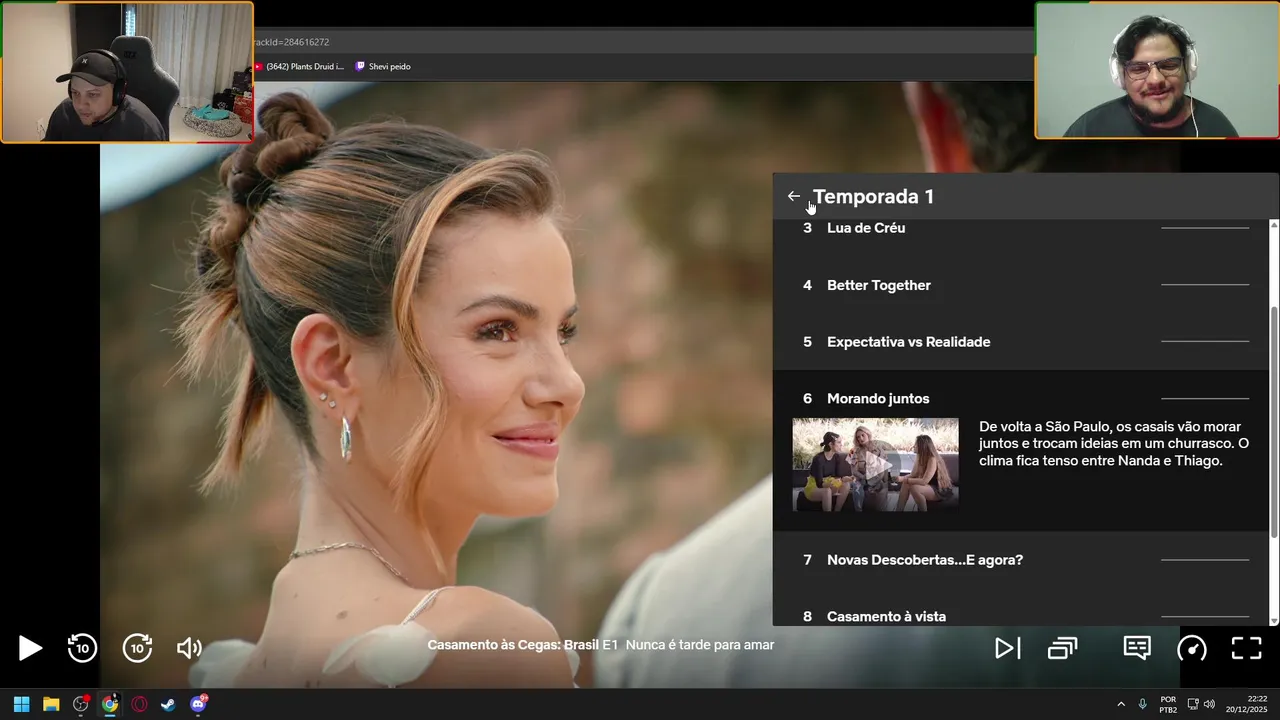
Task: Open the Windows Start menu
Action: [21, 704]
